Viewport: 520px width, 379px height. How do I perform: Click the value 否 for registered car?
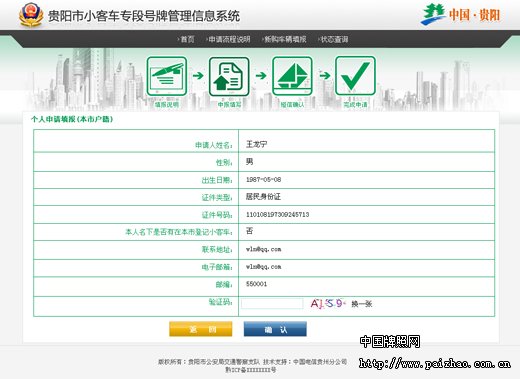point(250,231)
